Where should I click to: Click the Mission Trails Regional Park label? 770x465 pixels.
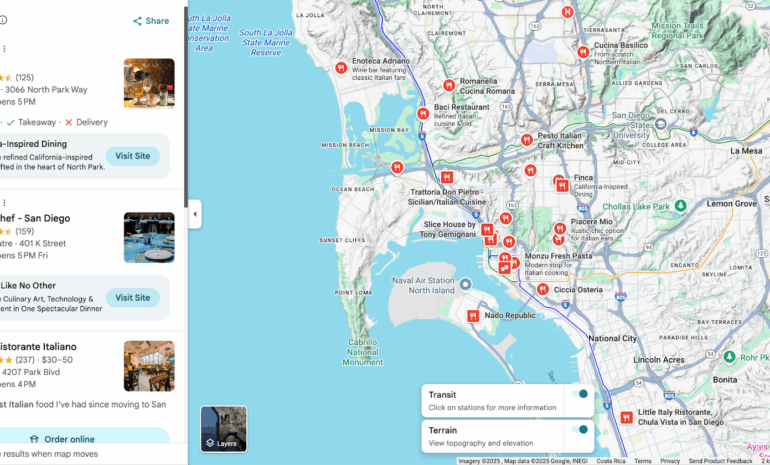(x=678, y=30)
